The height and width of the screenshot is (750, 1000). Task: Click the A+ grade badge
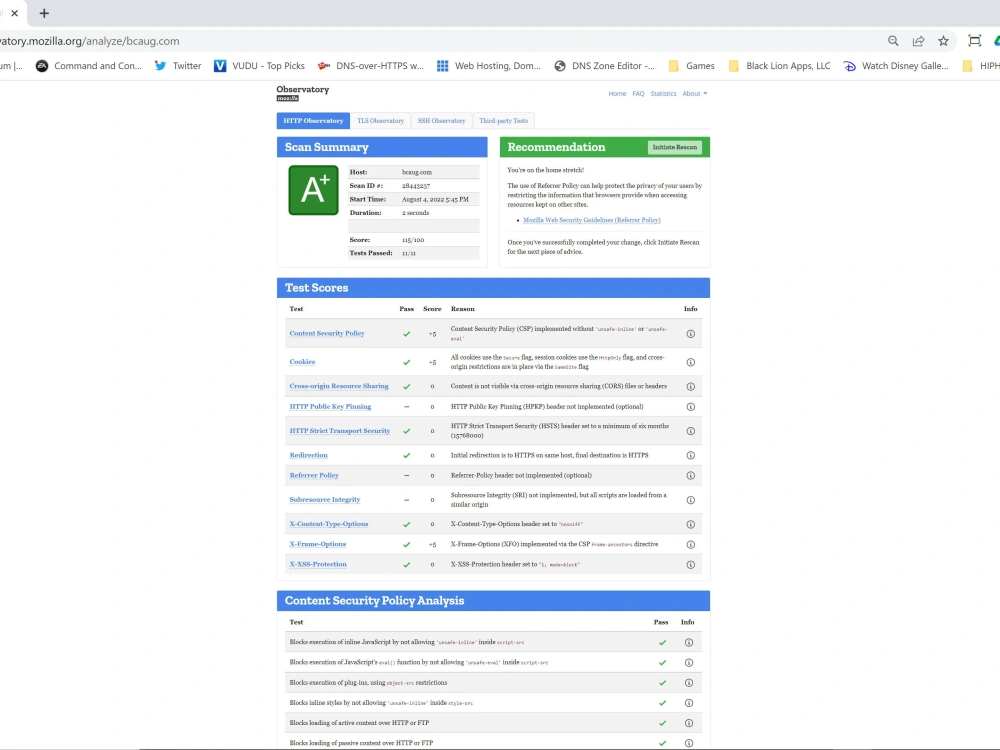313,190
